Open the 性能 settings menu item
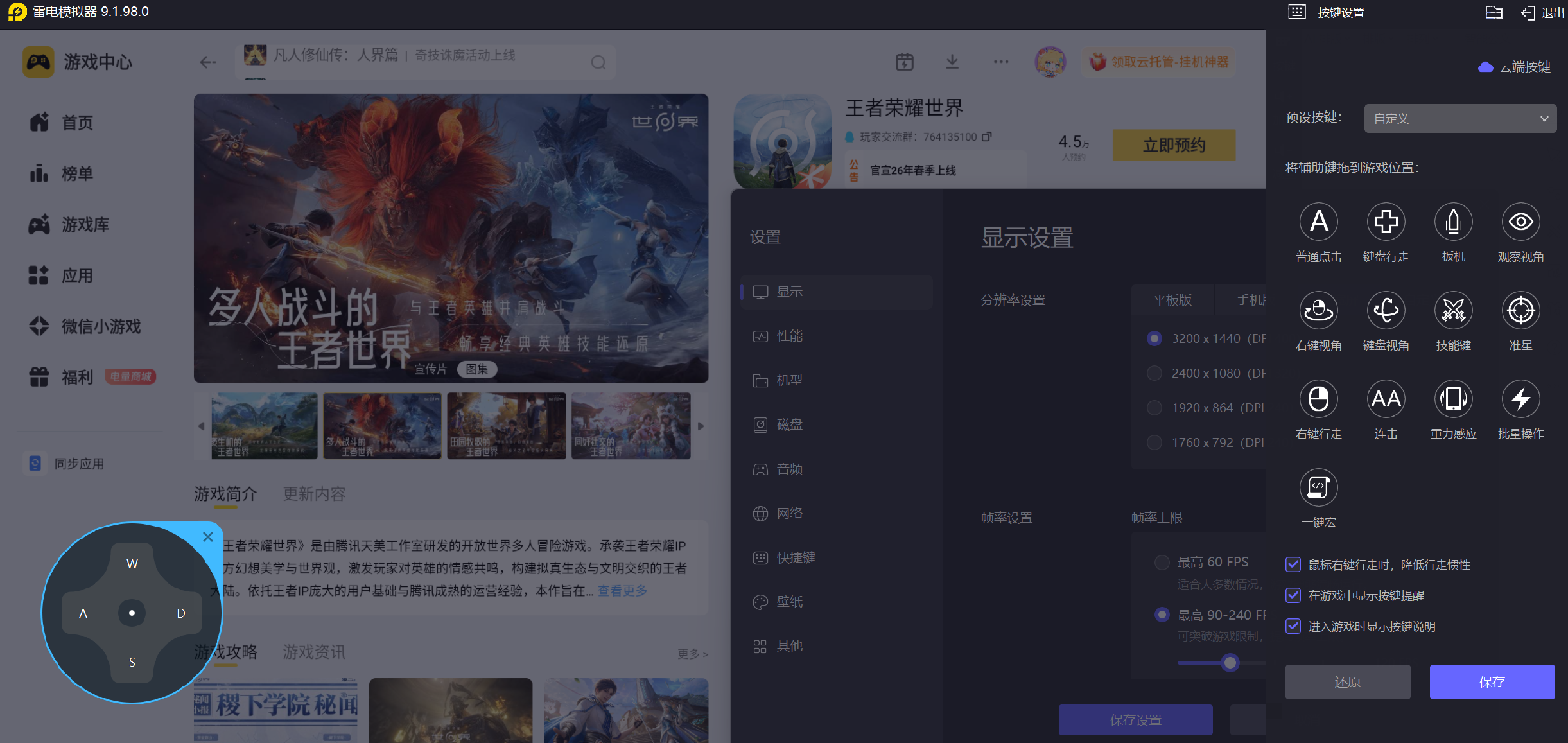1568x743 pixels. (x=789, y=337)
